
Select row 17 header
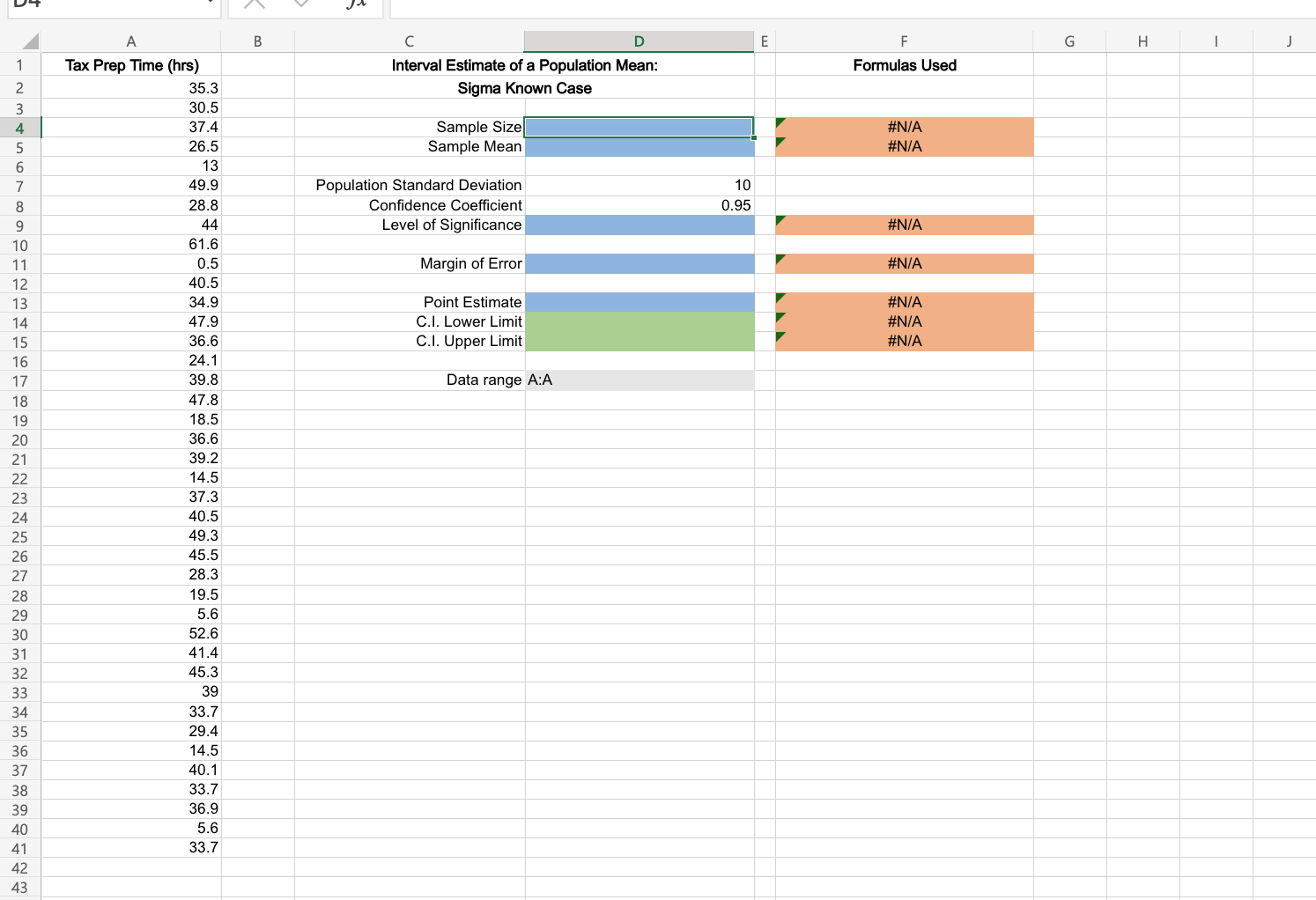coord(20,380)
